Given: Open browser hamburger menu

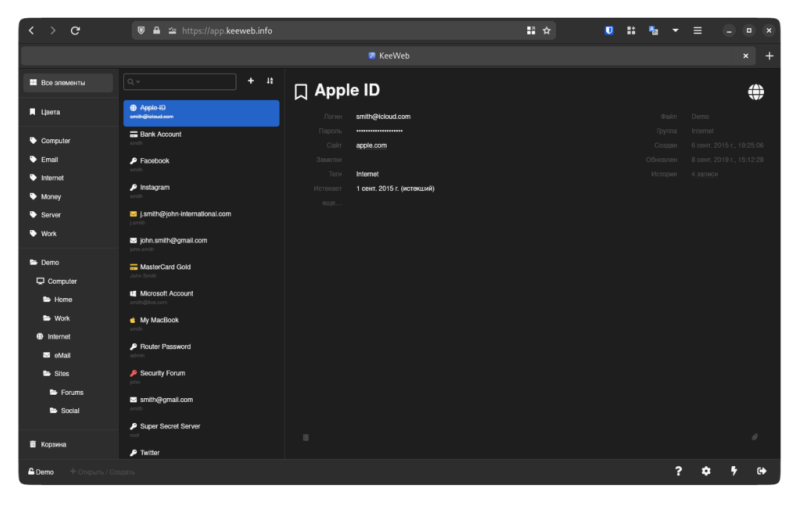Looking at the screenshot, I should [x=697, y=31].
